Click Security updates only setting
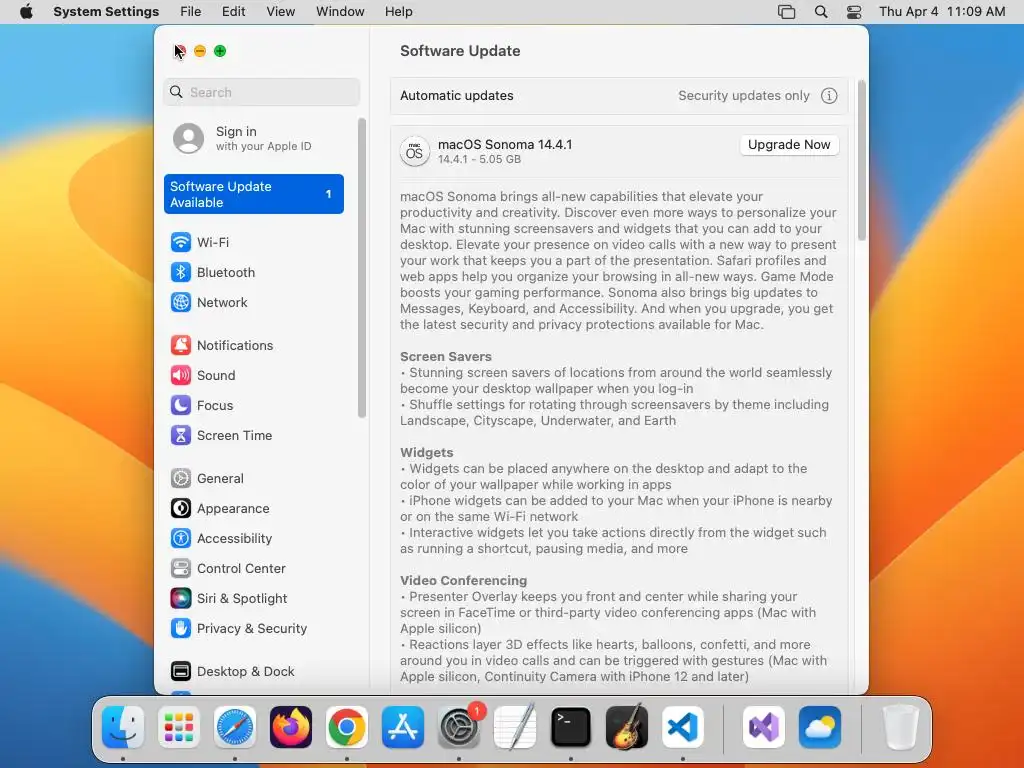 coord(743,96)
